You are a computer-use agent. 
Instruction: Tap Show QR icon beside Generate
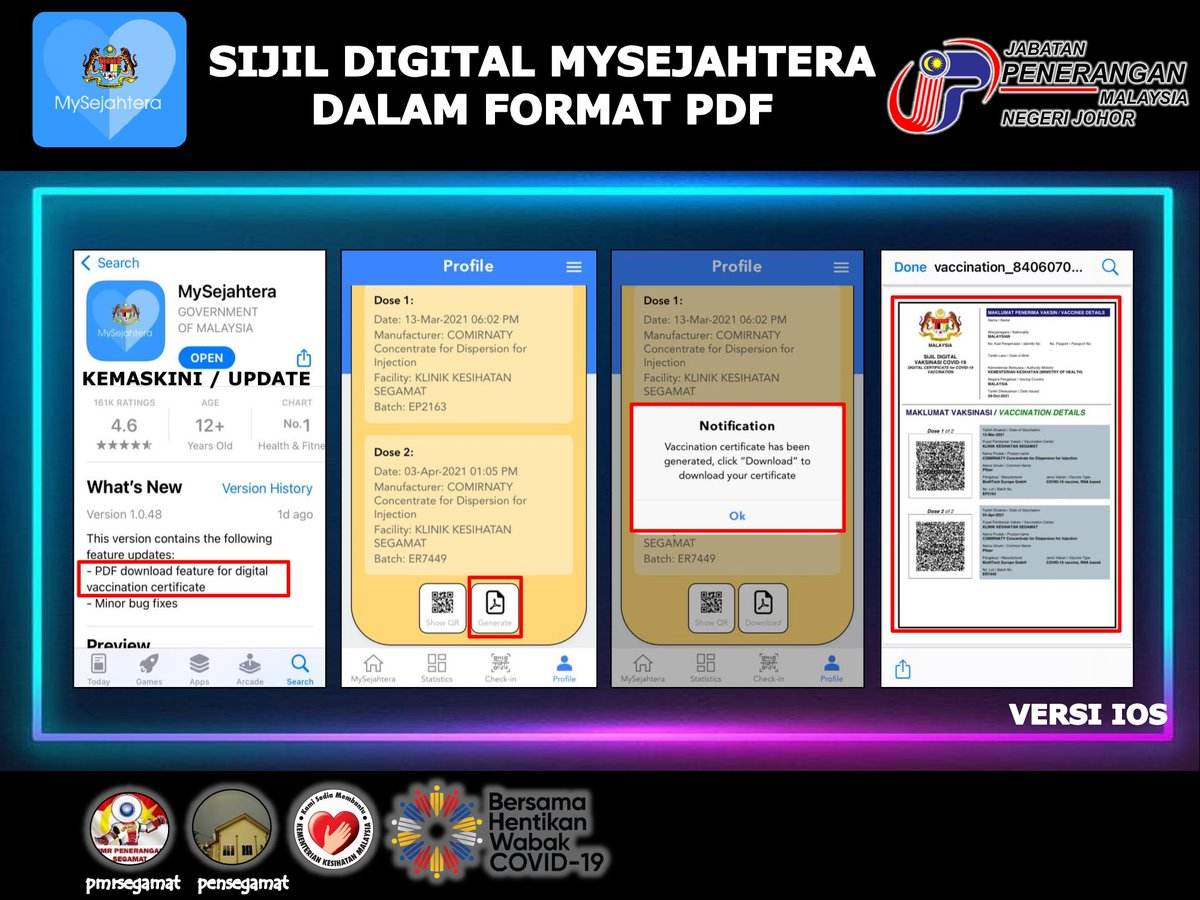click(x=443, y=606)
